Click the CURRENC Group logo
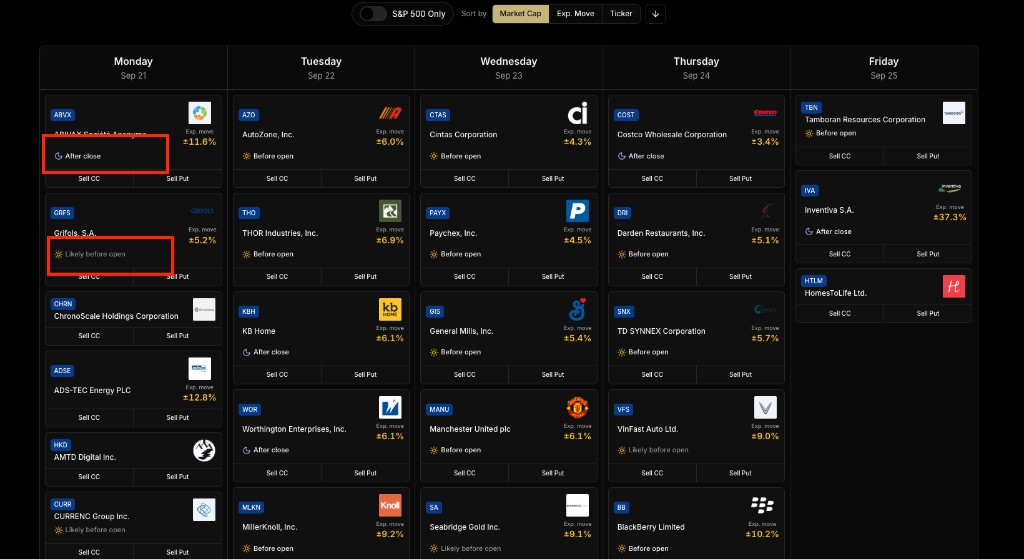1024x559 pixels. coord(204,509)
